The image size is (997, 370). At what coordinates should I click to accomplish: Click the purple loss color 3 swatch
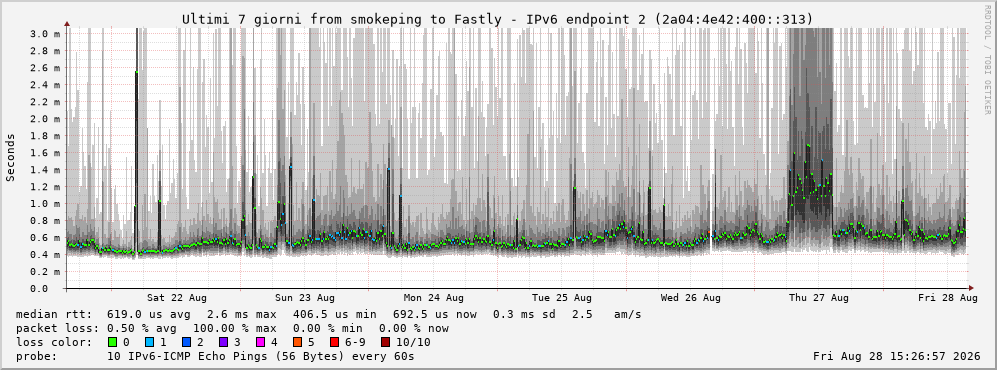(223, 342)
